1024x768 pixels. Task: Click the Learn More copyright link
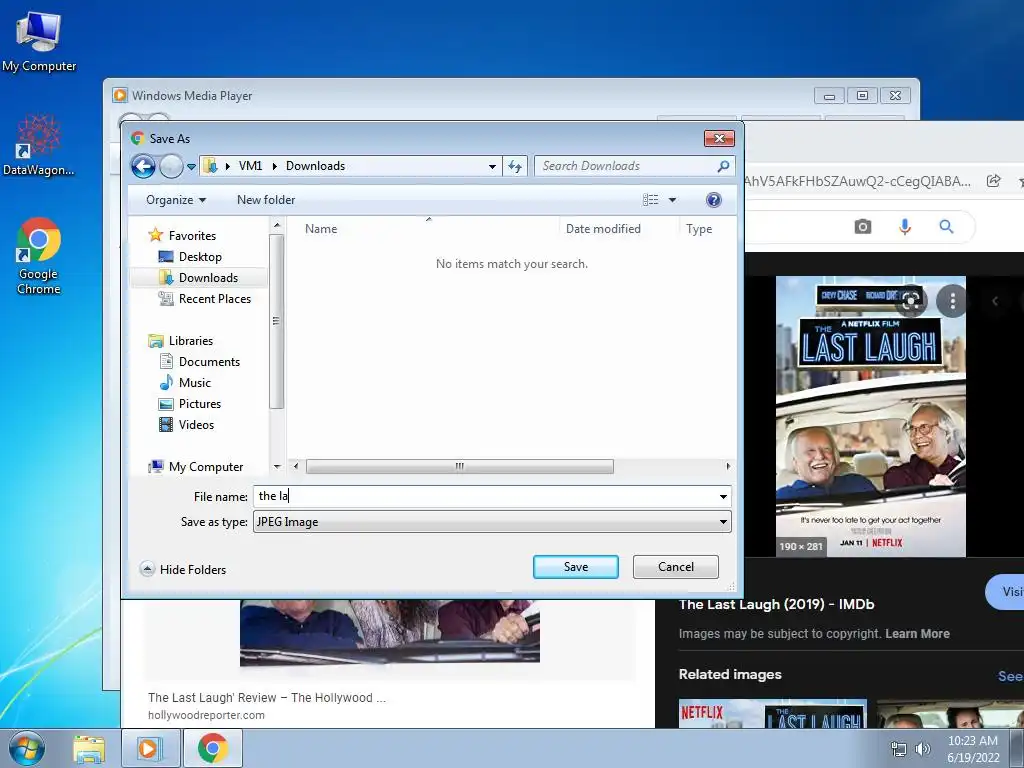coord(917,633)
